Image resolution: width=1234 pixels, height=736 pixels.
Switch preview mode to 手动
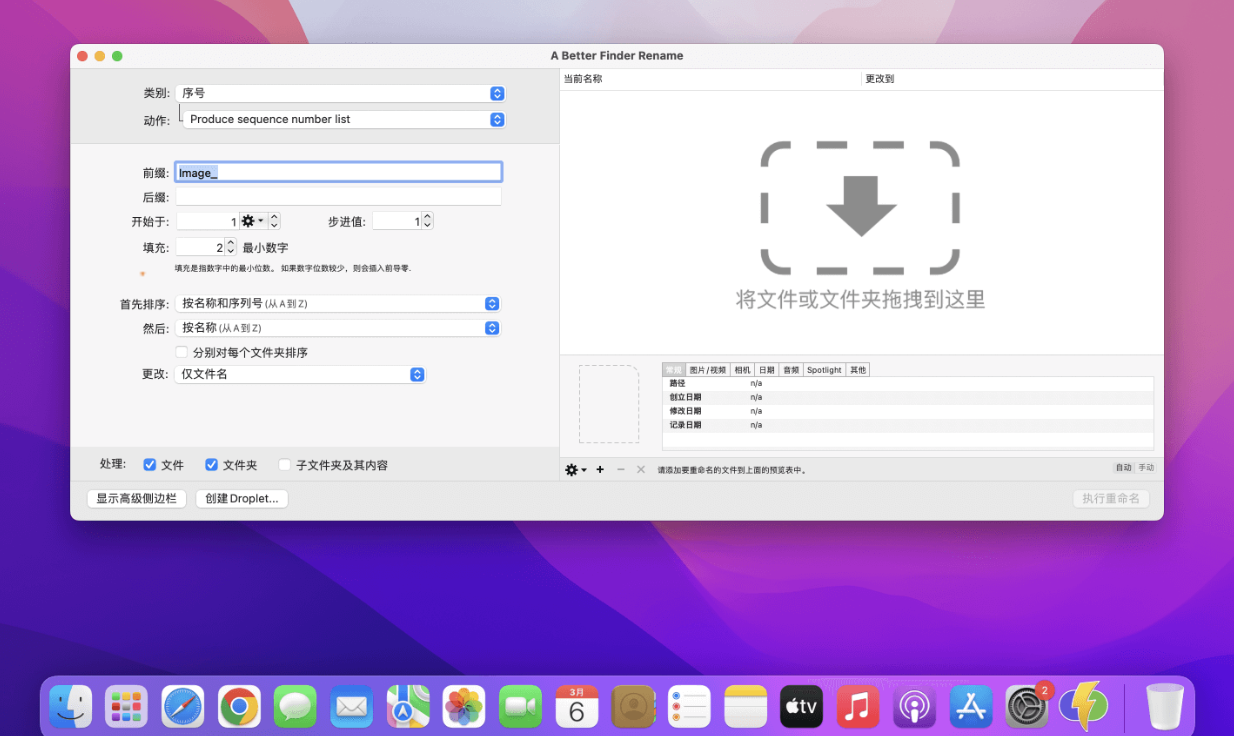[x=1145, y=468]
